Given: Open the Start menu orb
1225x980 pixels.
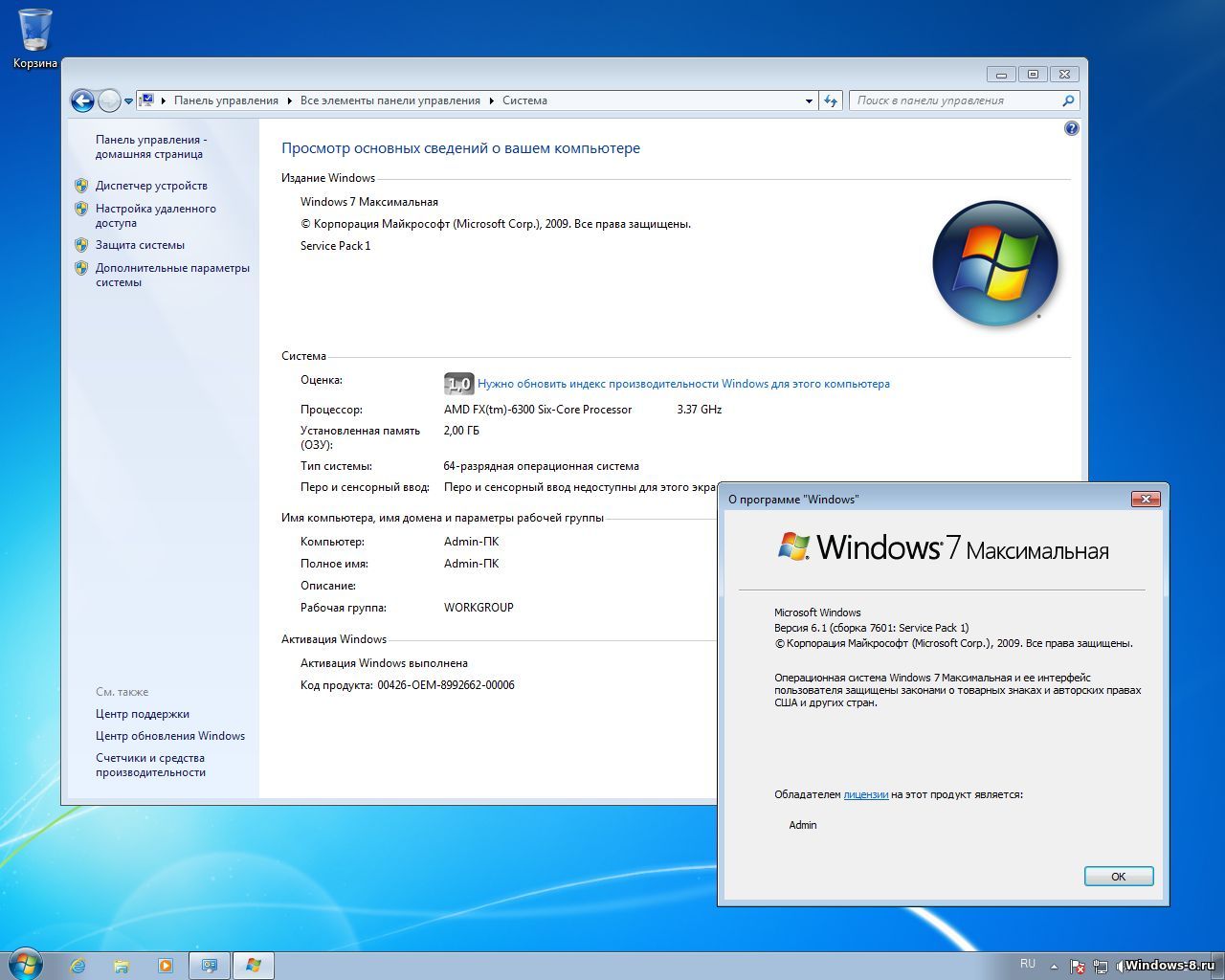Looking at the screenshot, I should (25, 964).
